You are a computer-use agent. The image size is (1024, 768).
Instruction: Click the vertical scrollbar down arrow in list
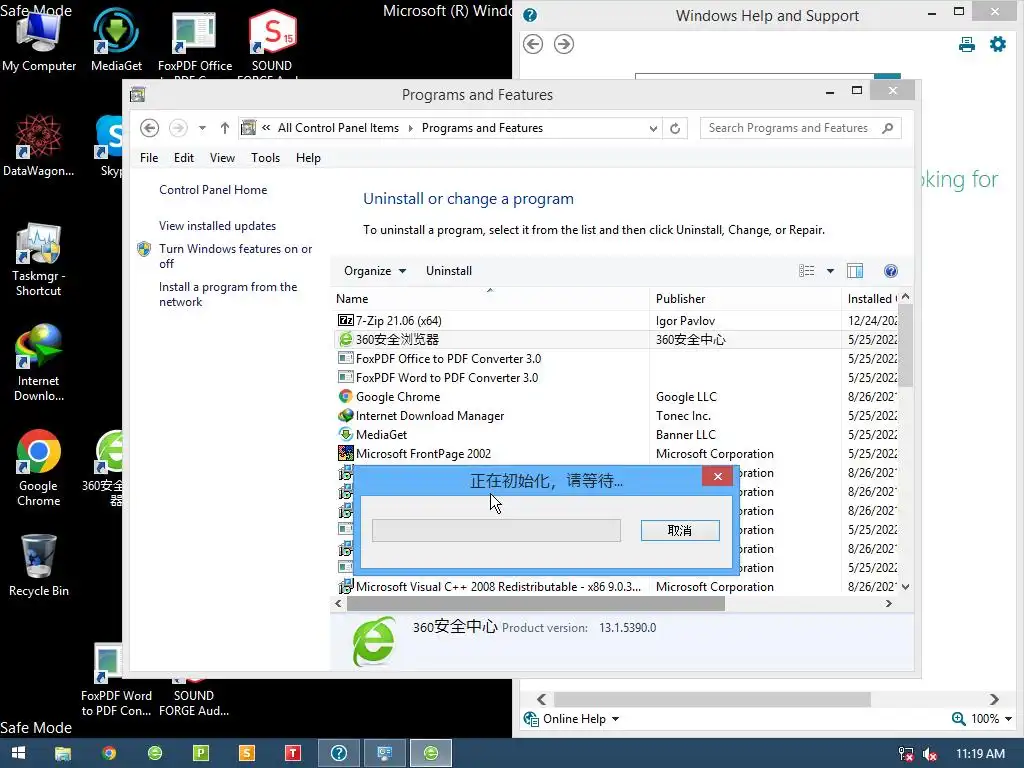(x=905, y=587)
